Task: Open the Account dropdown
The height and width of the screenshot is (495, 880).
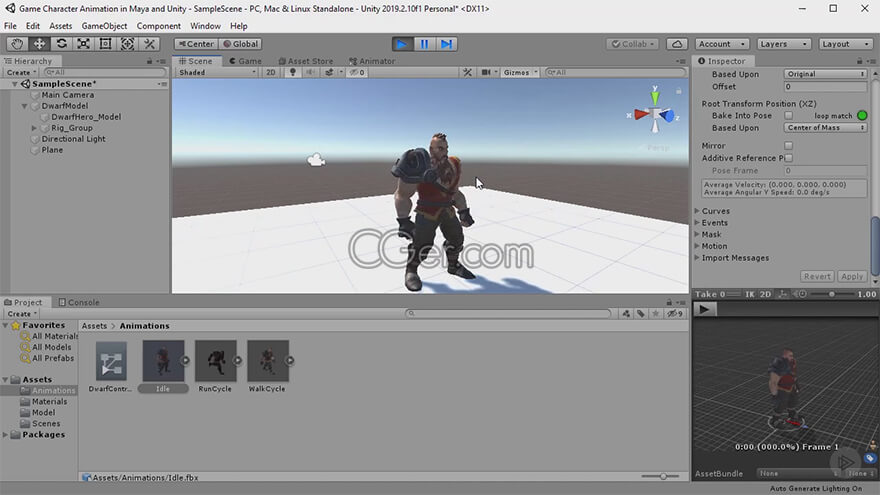Action: [722, 44]
